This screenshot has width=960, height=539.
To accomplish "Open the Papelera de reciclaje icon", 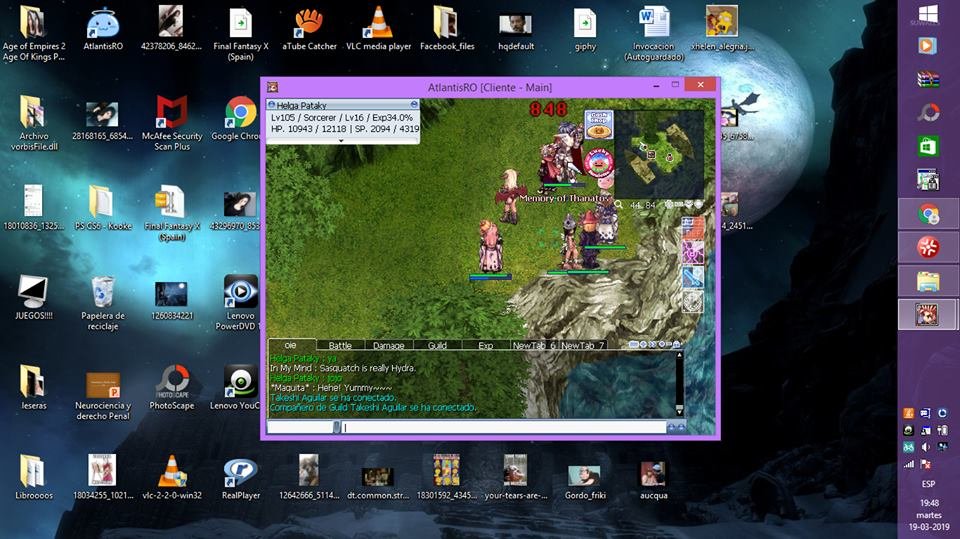I will (x=103, y=303).
